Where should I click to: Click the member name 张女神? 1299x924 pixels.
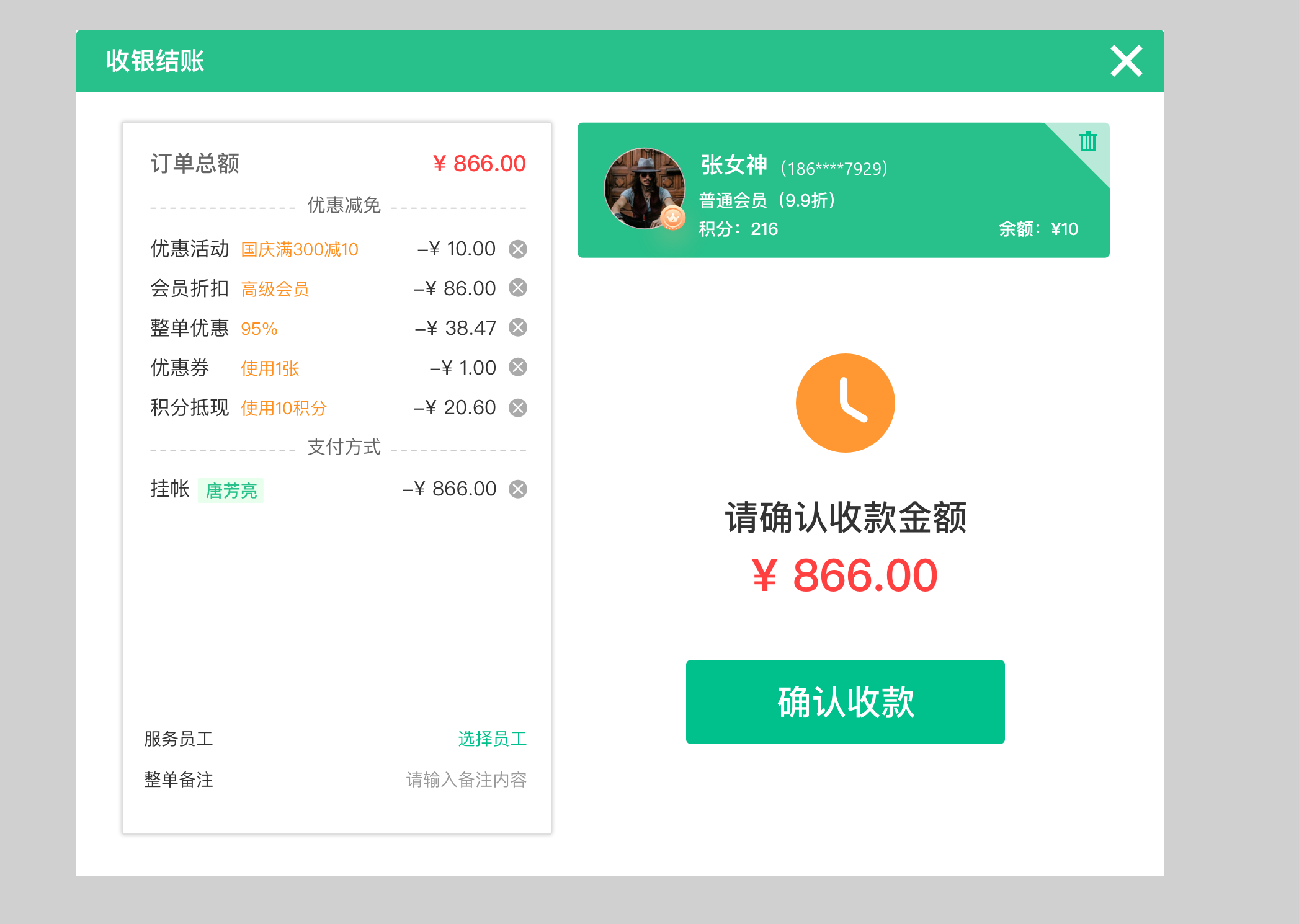point(732,166)
